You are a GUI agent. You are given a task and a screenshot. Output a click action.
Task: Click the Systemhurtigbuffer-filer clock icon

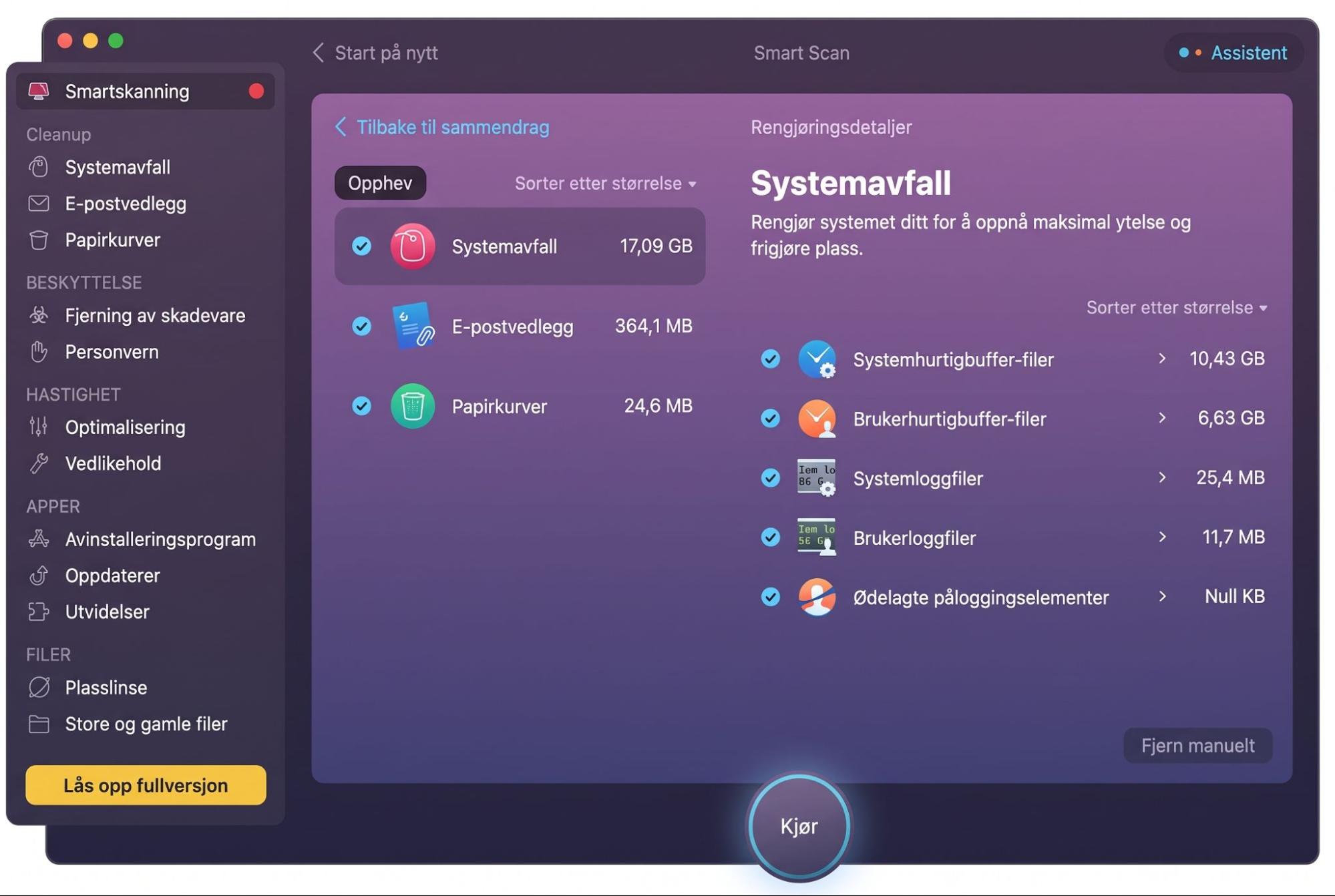817,359
